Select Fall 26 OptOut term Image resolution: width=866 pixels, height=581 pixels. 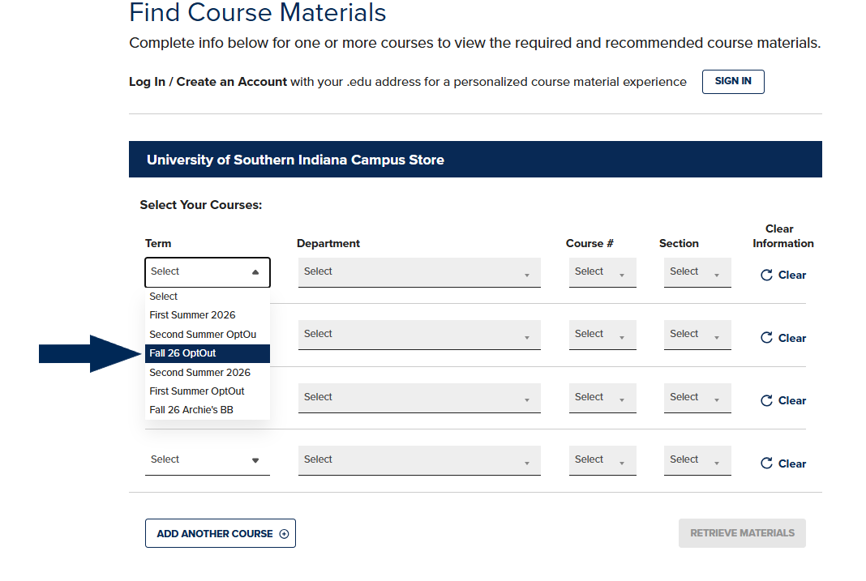click(207, 353)
